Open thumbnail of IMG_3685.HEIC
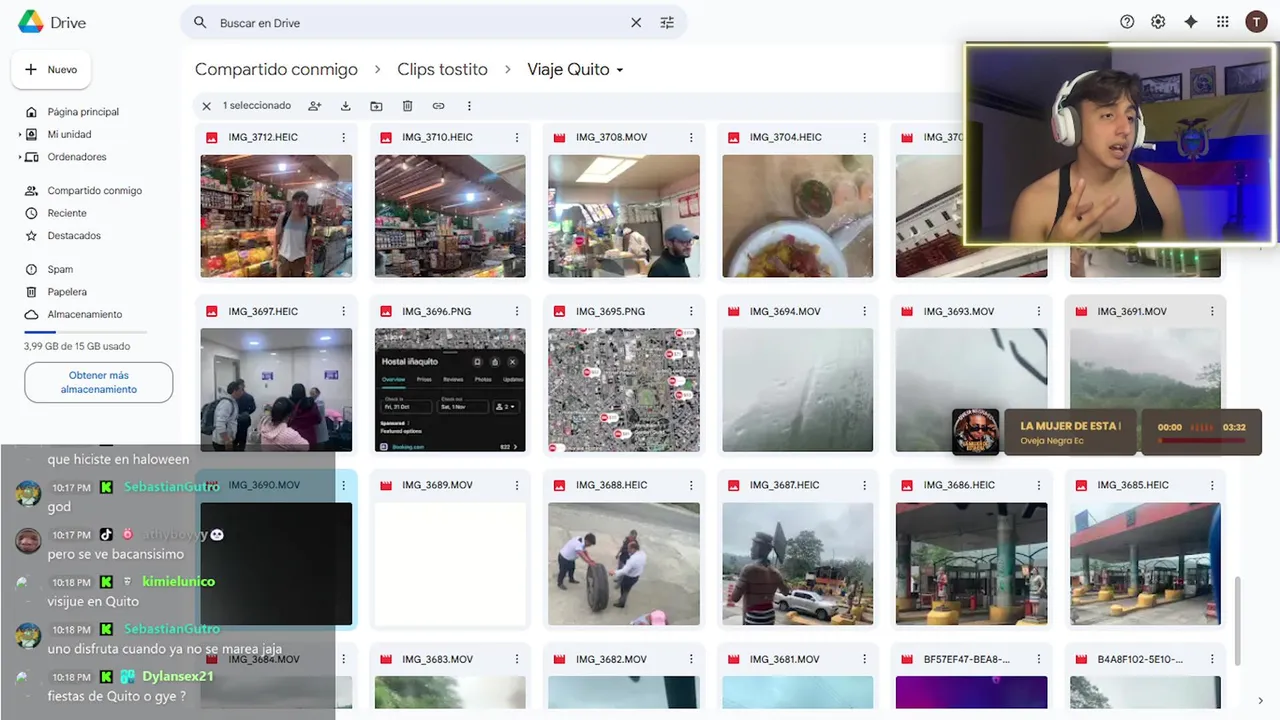 point(1146,564)
